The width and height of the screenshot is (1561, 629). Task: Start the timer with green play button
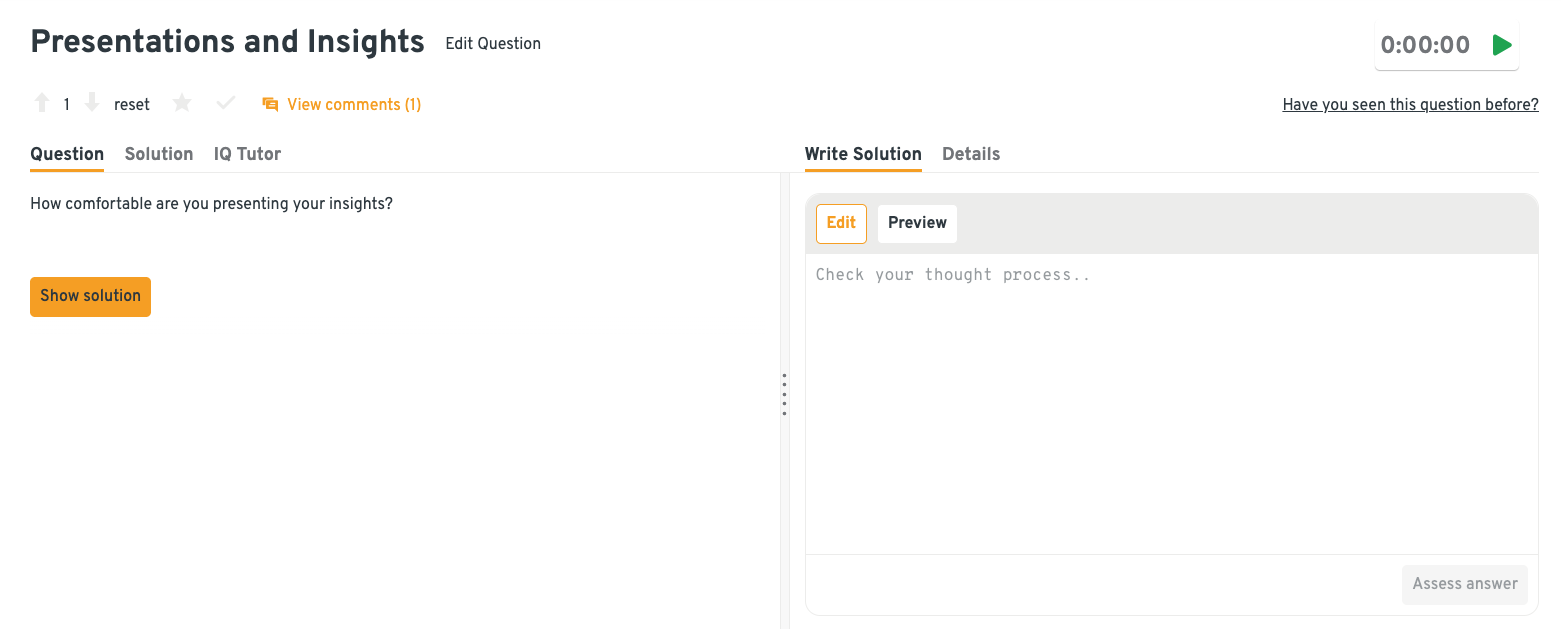(x=1501, y=45)
